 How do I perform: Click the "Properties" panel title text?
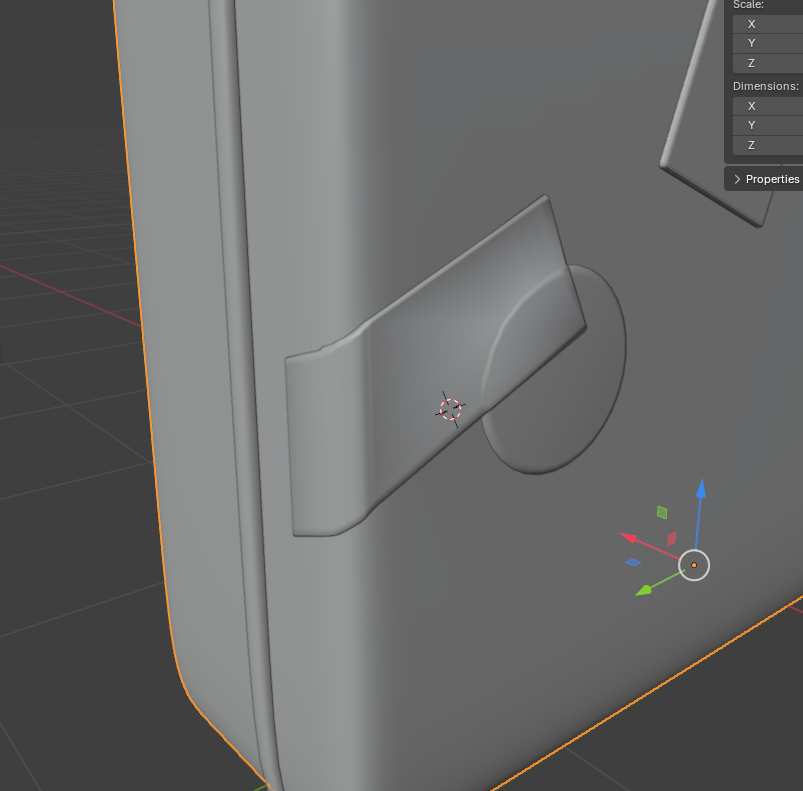[x=772, y=179]
